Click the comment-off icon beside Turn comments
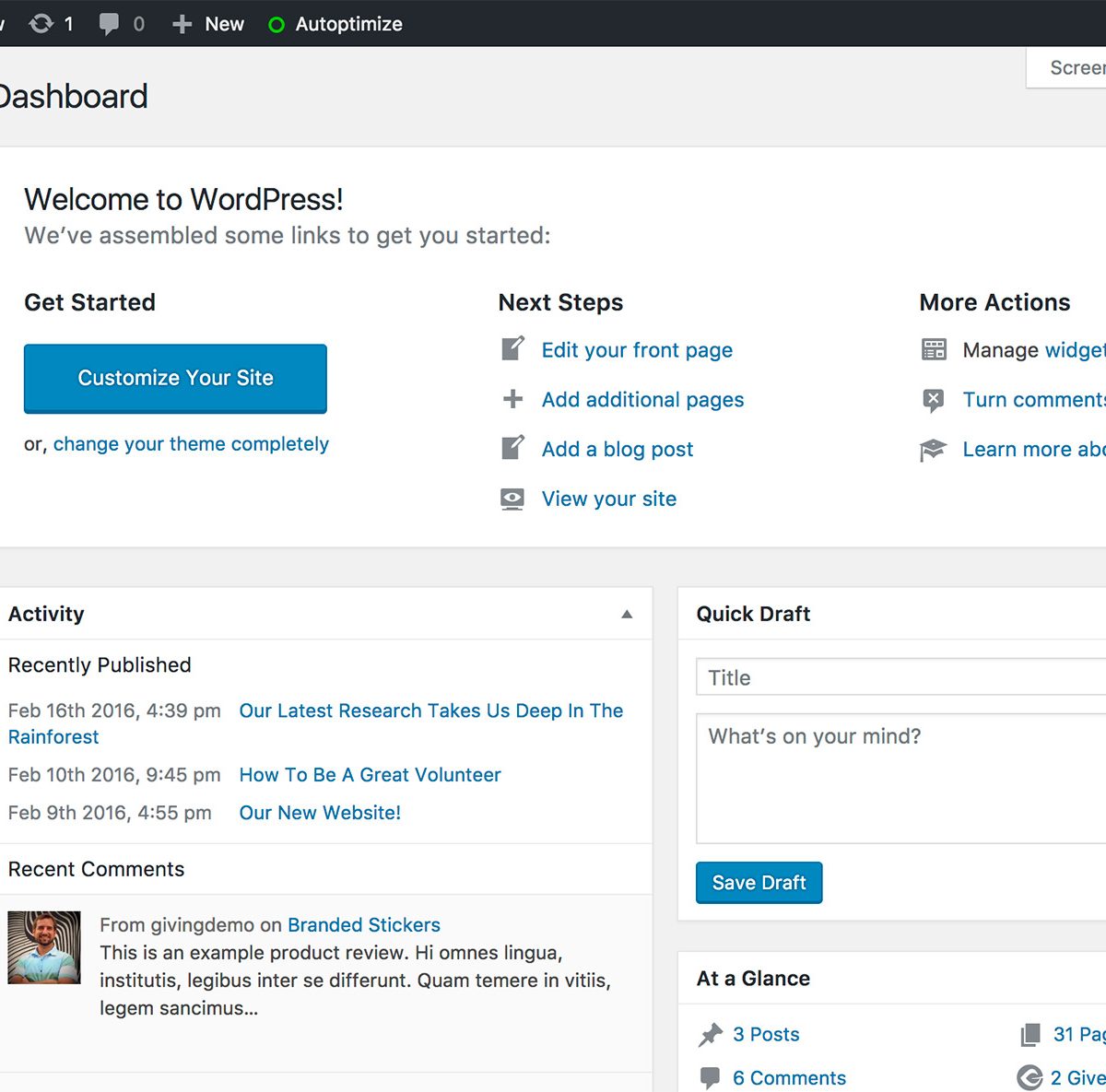Viewport: 1106px width, 1092px height. (933, 400)
